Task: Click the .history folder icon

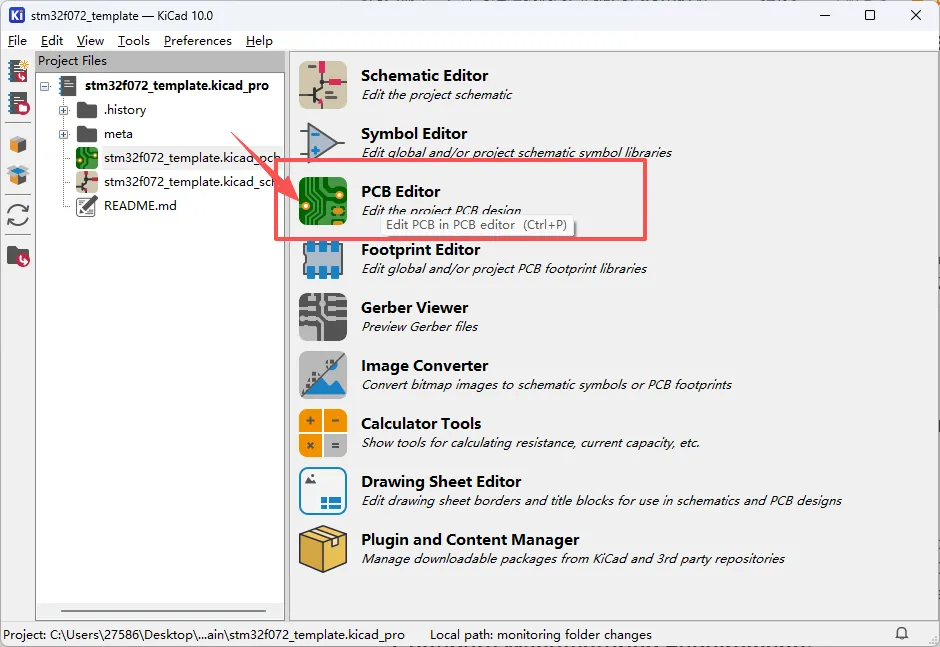Action: [x=87, y=110]
